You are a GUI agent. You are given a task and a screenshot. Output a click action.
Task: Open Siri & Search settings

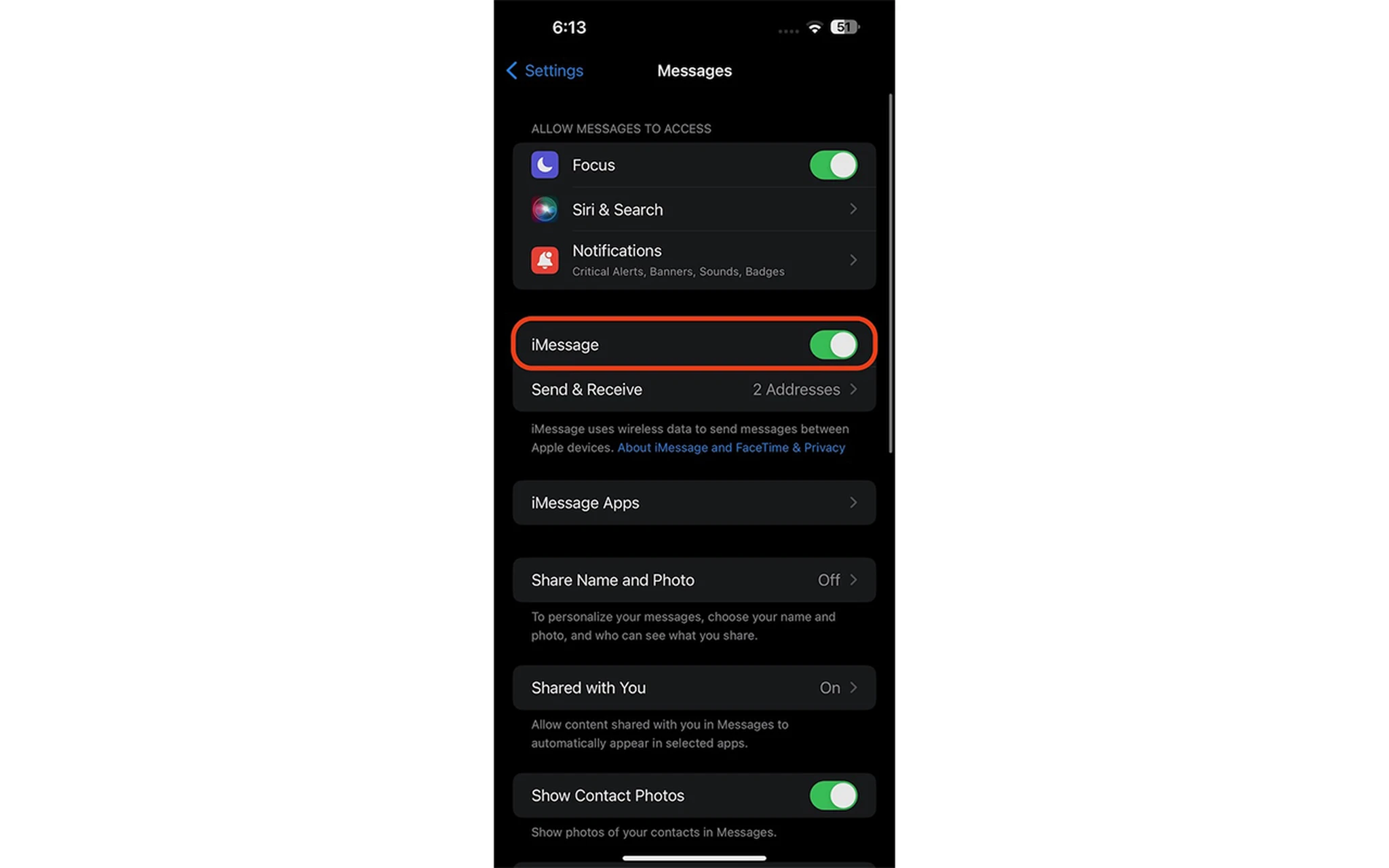tap(694, 209)
